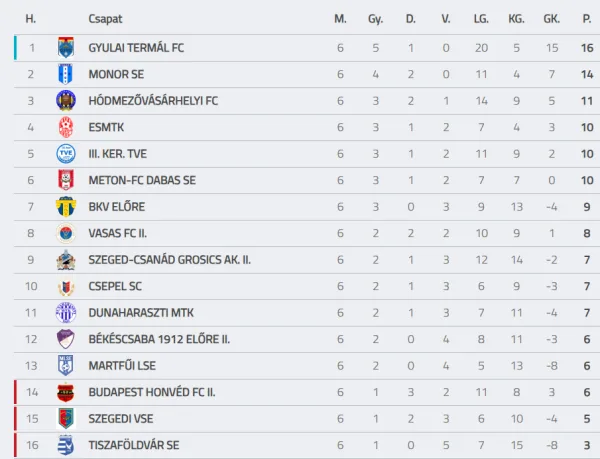The image size is (600, 459).
Task: Click the SZEGED-CSANÁD GROSICS AK. II. link
Action: coord(170,260)
